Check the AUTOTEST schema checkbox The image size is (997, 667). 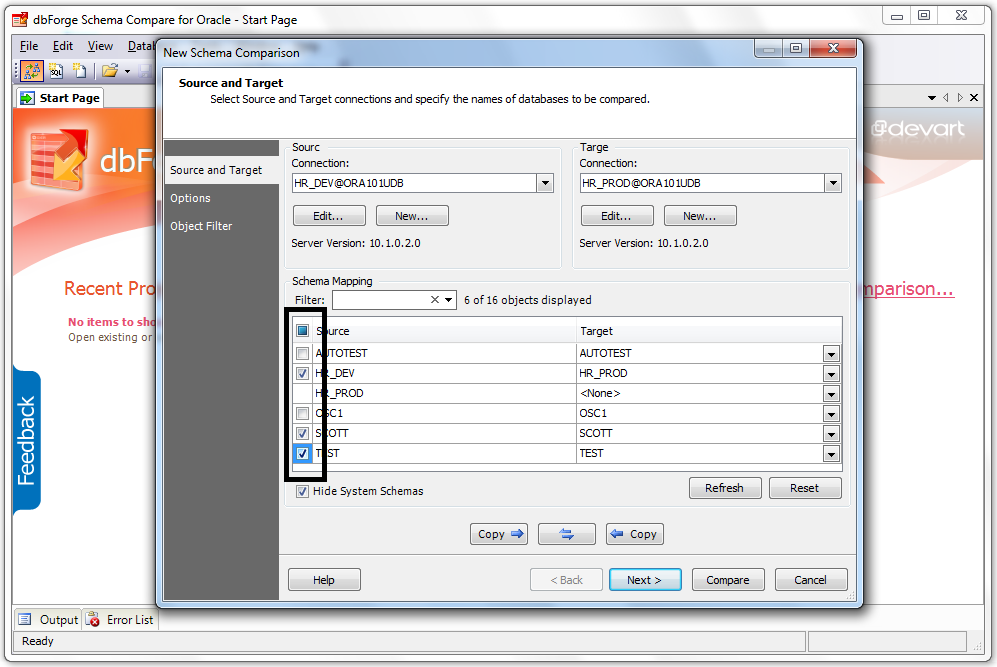[x=303, y=354]
